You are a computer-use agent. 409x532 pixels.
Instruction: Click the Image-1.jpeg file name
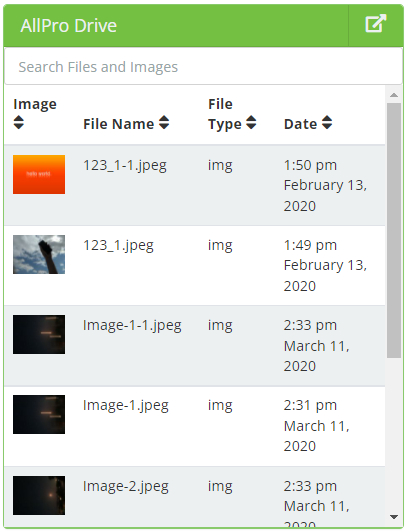pos(126,405)
